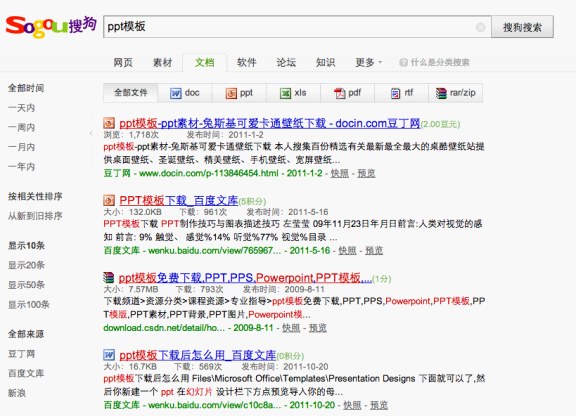
Task: Click the rar/zip archive icon
Action: pyautogui.click(x=441, y=93)
